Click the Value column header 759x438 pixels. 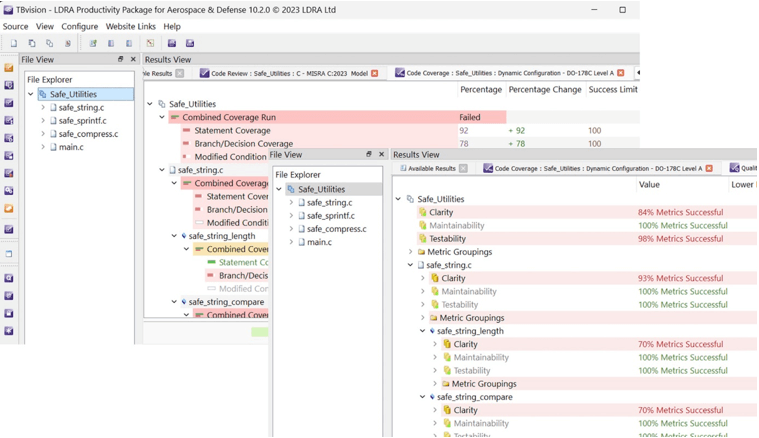(x=649, y=184)
